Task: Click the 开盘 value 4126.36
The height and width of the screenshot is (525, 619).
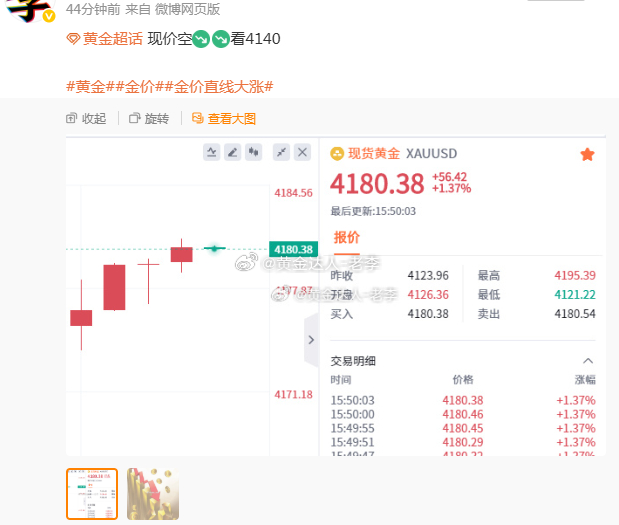Action: click(428, 294)
